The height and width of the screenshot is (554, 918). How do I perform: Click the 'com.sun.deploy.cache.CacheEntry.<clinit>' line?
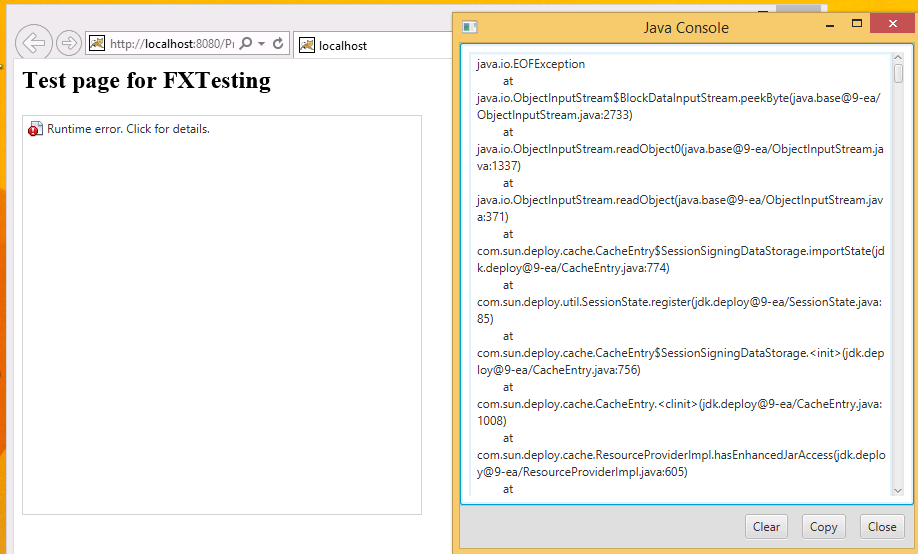click(x=679, y=403)
